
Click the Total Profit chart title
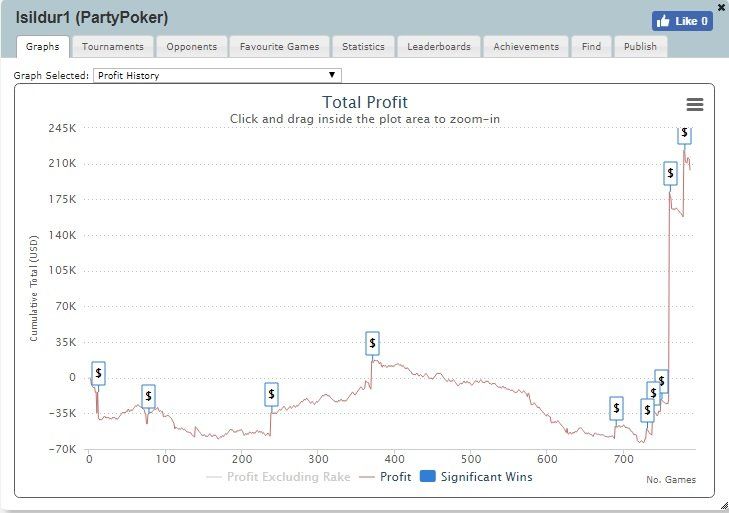[365, 102]
